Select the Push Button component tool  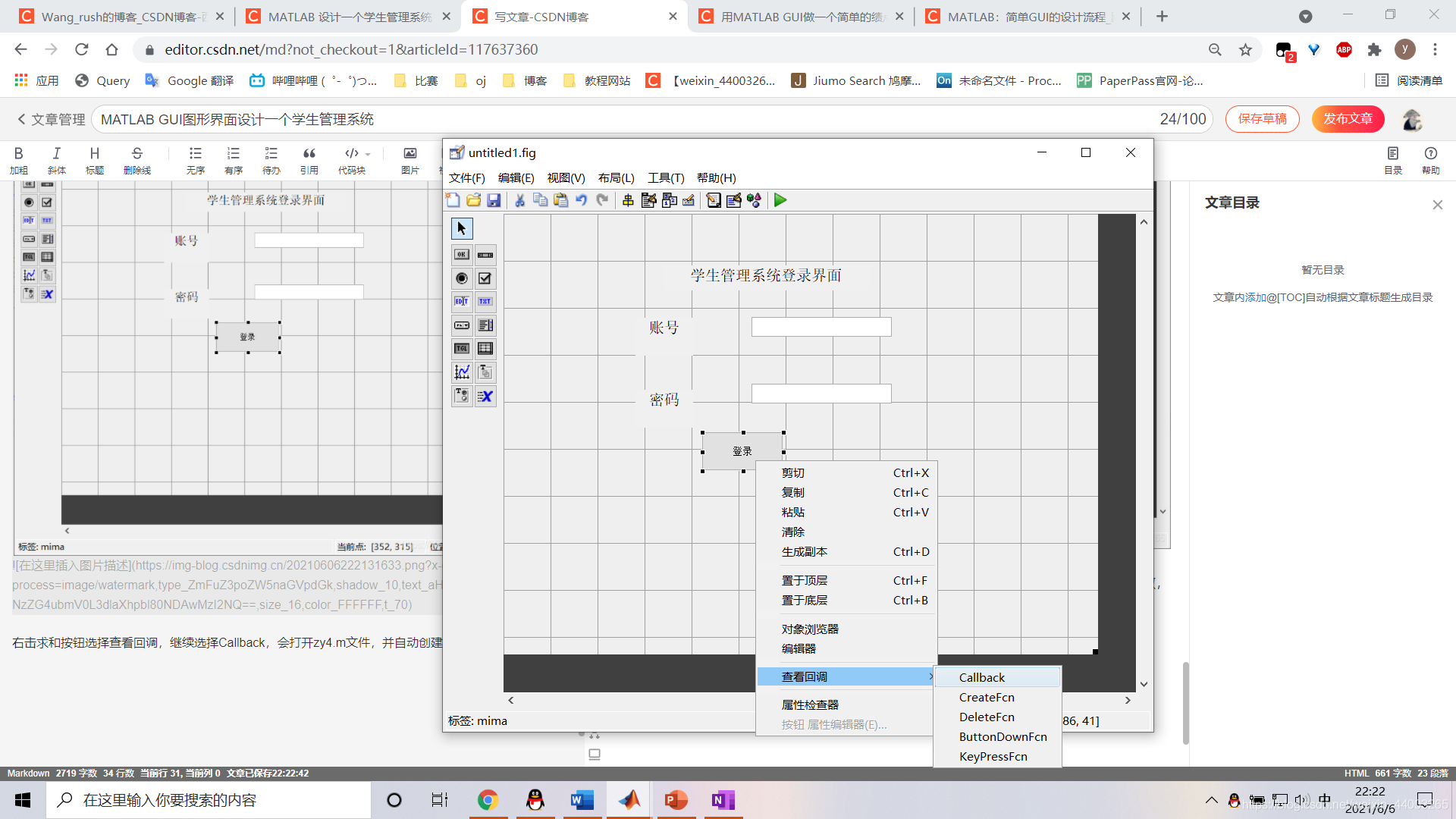pos(461,255)
